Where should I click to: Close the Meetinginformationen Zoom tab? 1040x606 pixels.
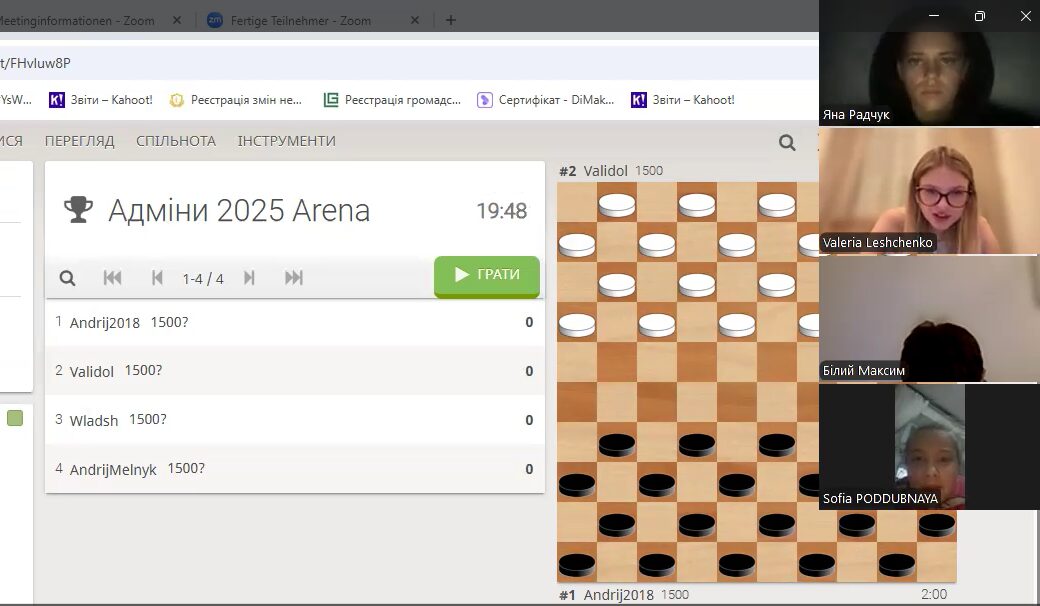[x=177, y=20]
